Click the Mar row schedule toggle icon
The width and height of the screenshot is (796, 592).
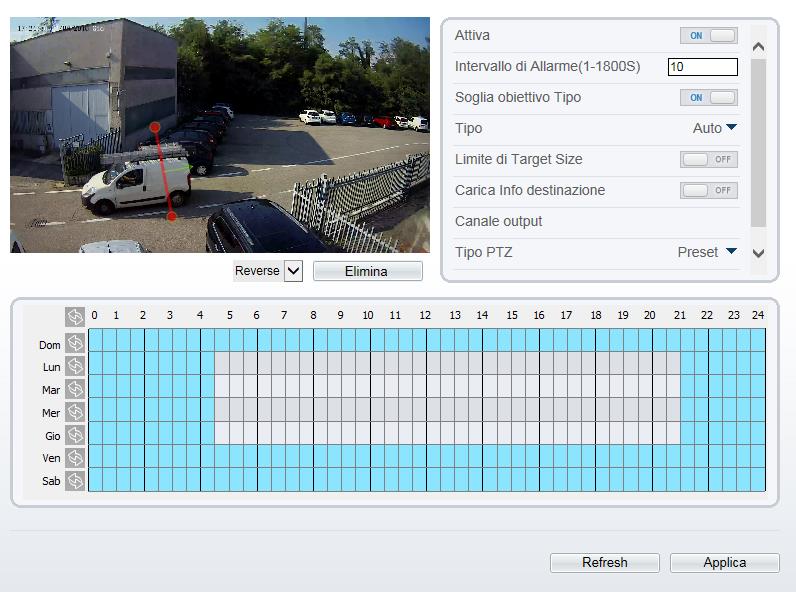pyautogui.click(x=75, y=389)
